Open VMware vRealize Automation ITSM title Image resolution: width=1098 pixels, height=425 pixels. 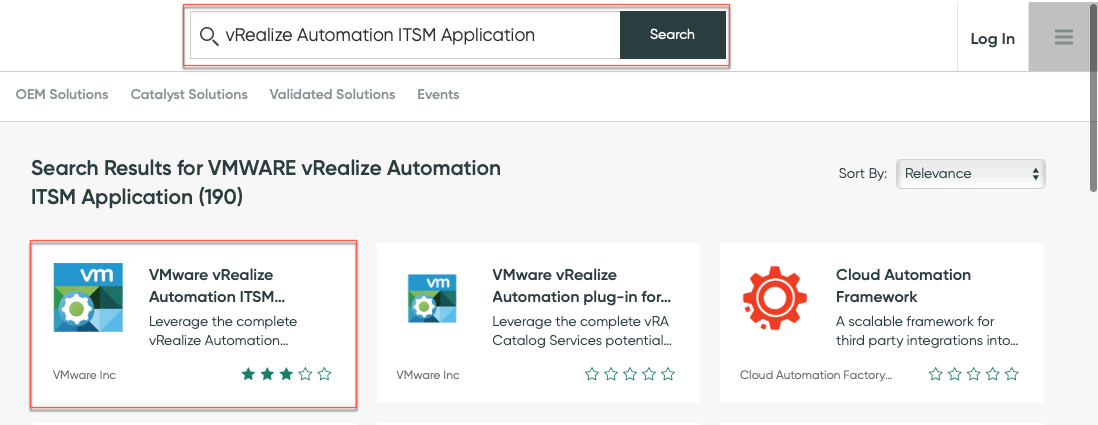(211, 285)
